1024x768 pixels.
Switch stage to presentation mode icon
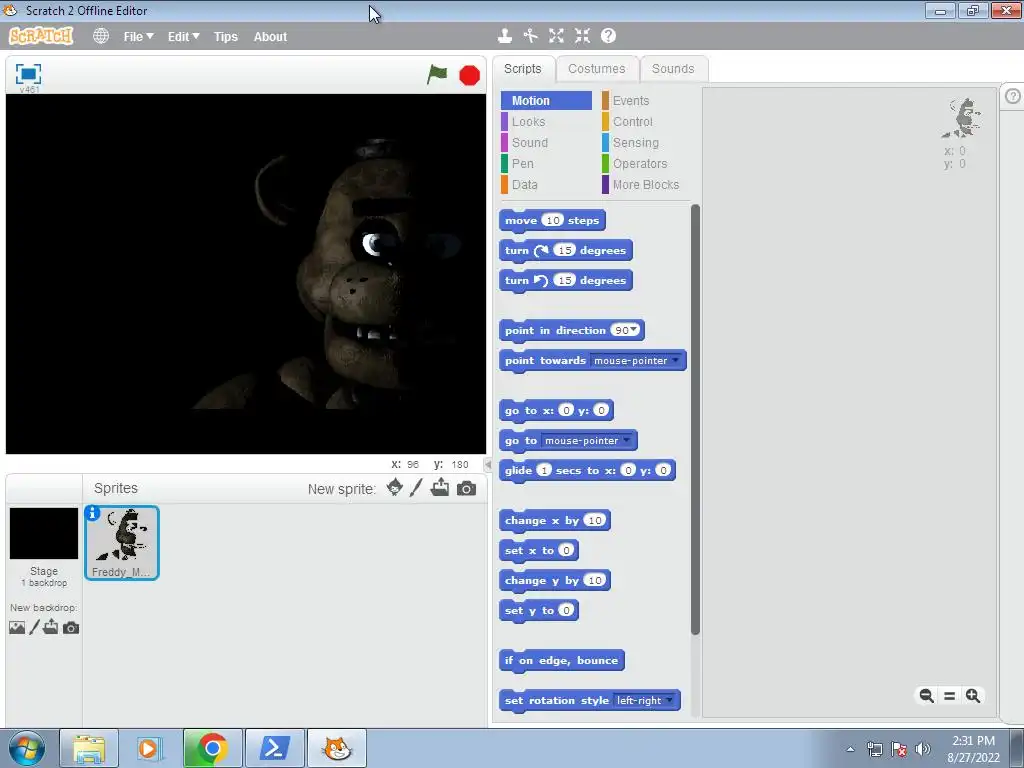point(28,74)
